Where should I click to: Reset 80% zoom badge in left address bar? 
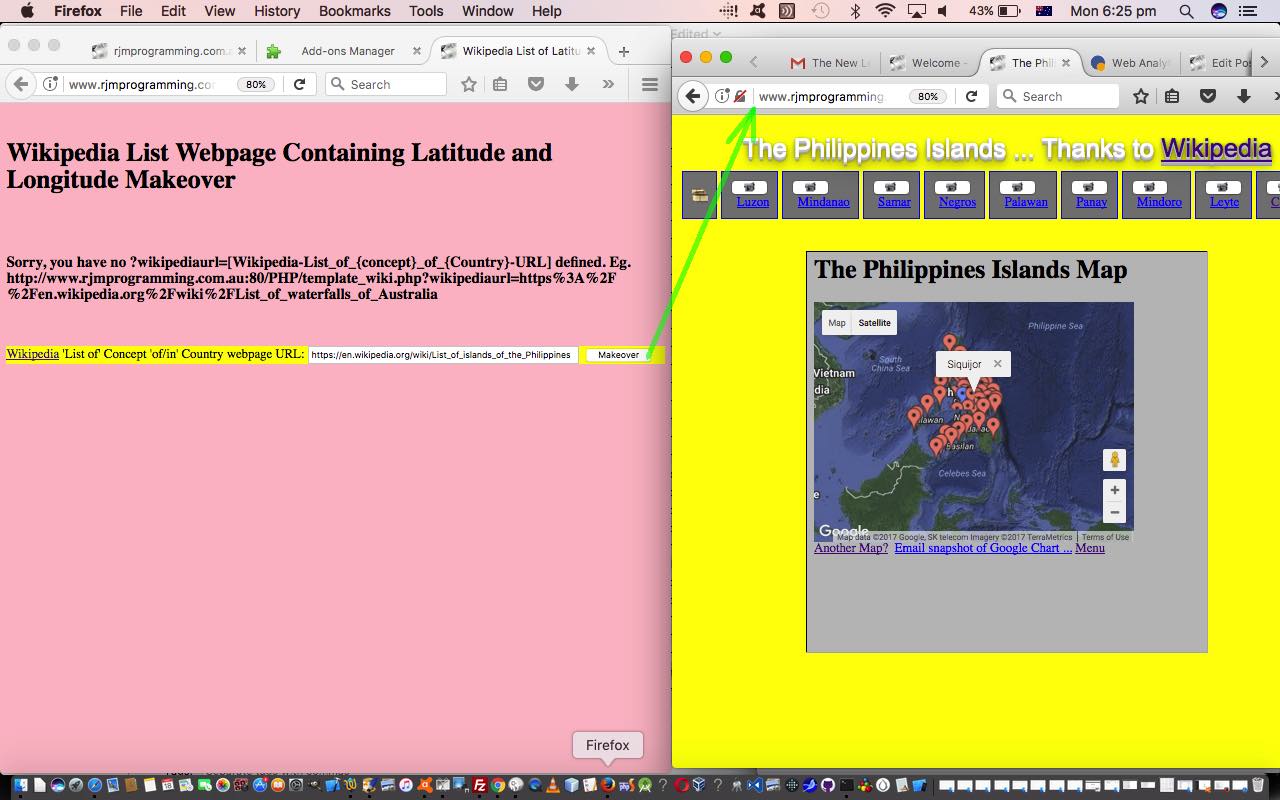click(256, 85)
